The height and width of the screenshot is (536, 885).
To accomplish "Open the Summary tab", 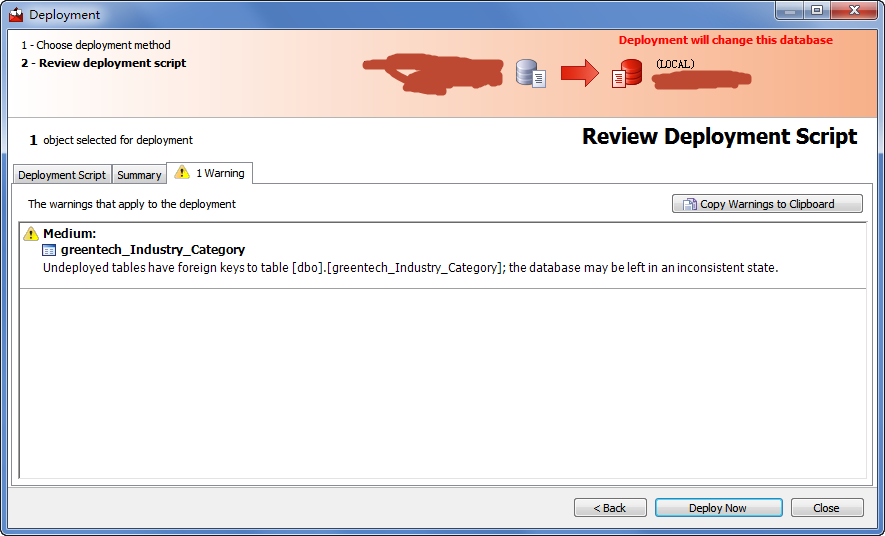I will 139,175.
